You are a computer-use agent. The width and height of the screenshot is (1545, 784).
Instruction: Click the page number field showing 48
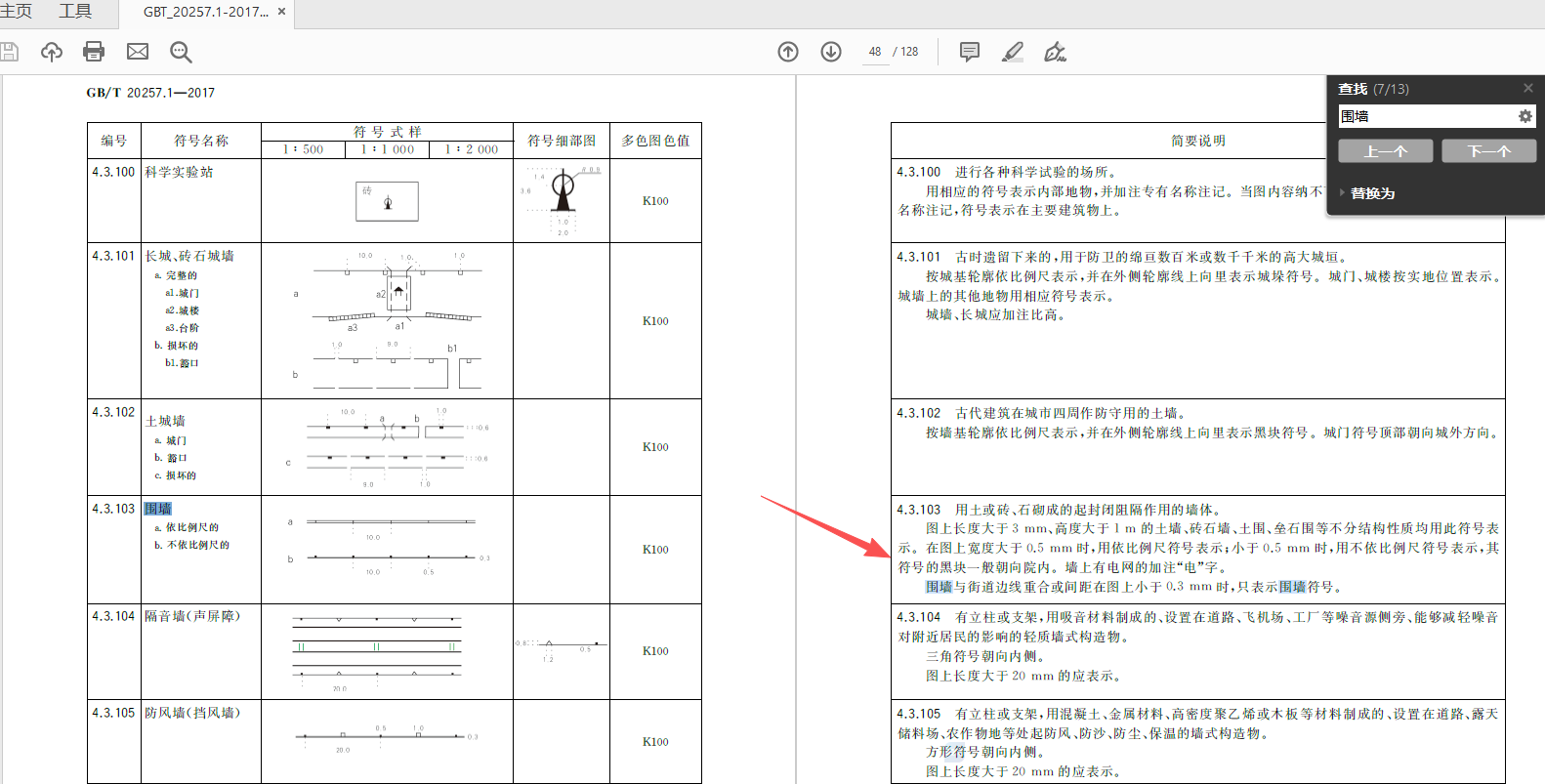point(876,52)
